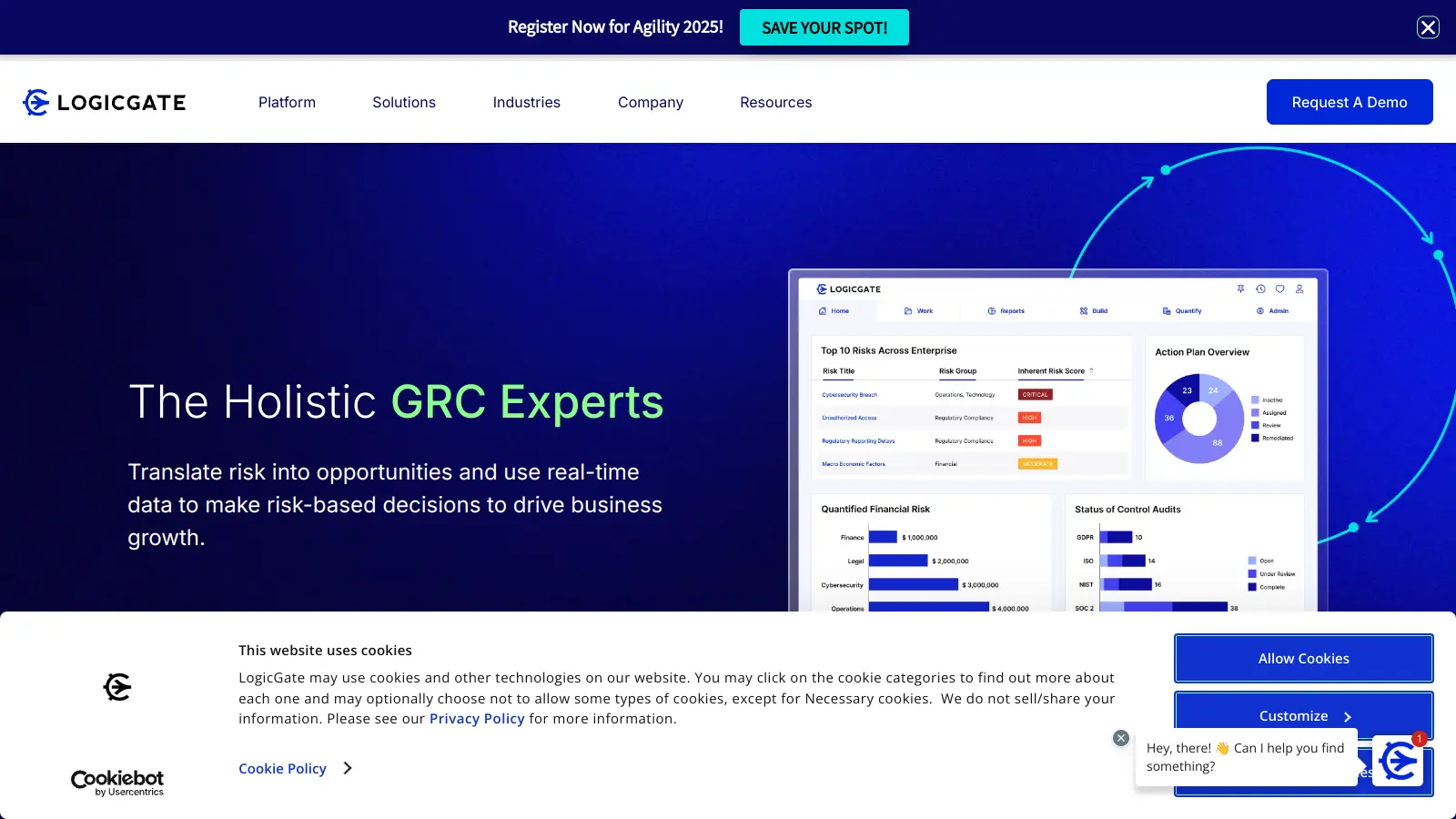Open the history clock icon in the dashboard
Screen dimensions: 1456x819
[1260, 288]
